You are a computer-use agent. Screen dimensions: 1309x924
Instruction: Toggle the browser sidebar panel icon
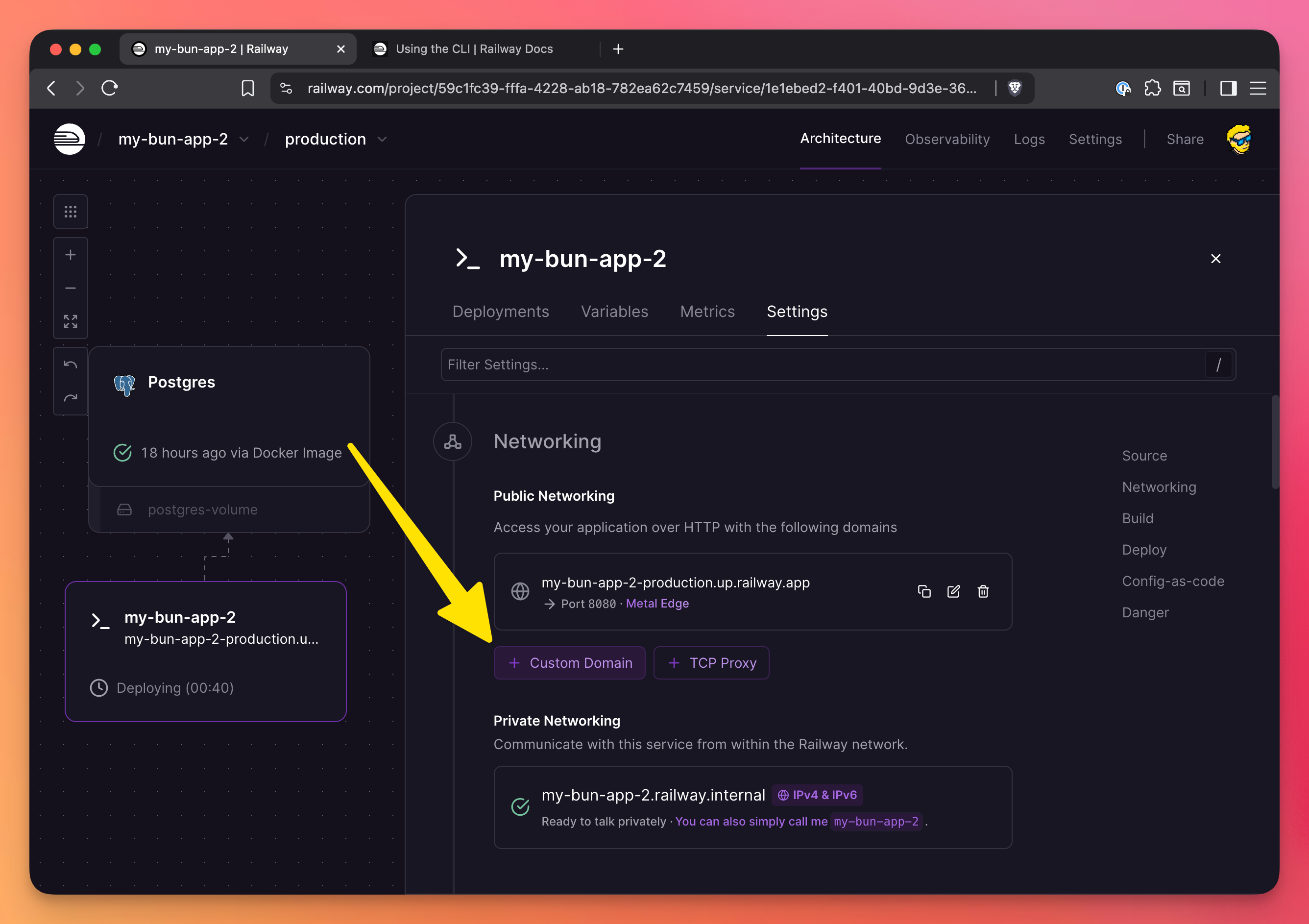(1228, 88)
